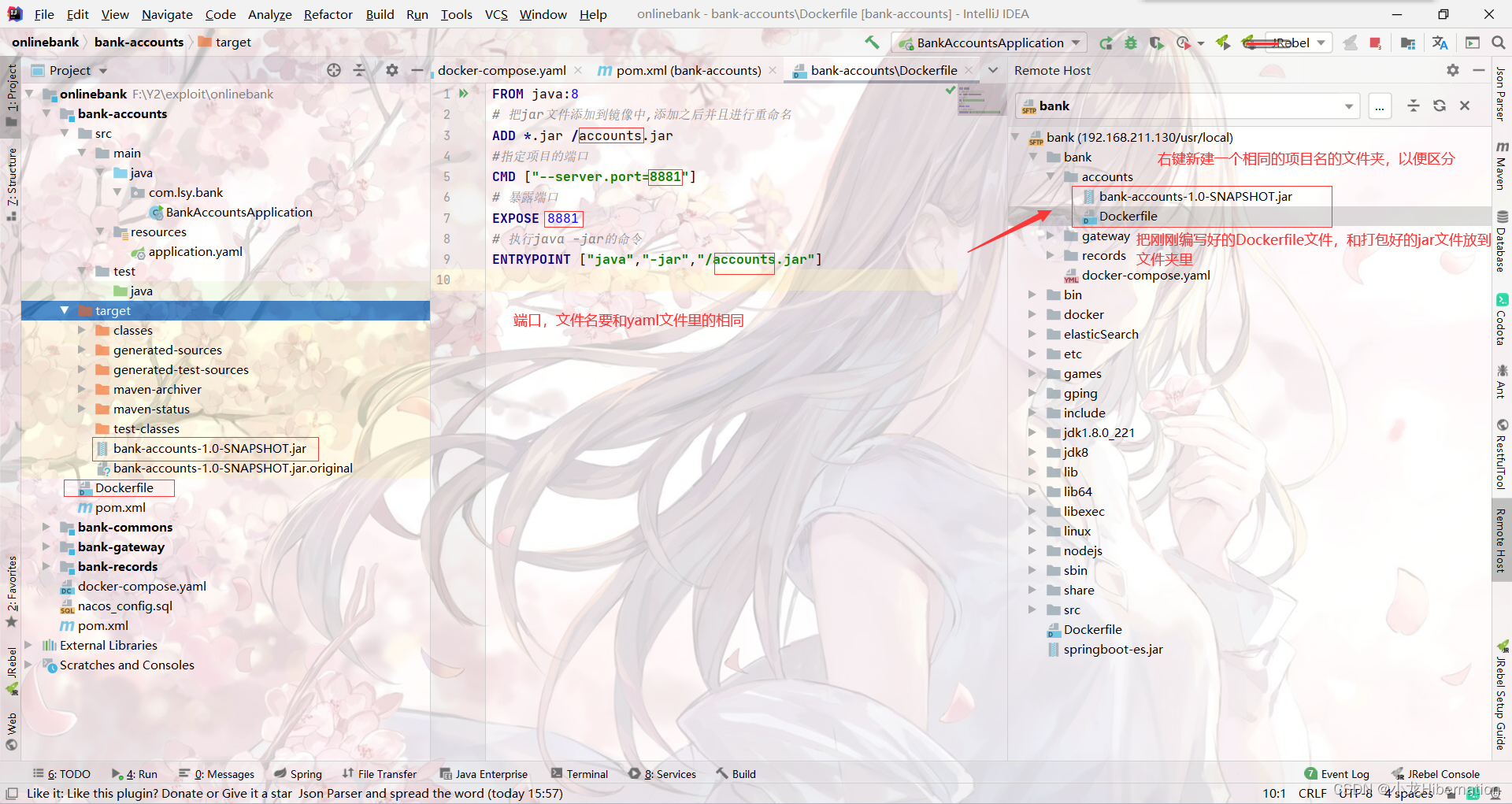Viewport: 1512px width, 804px height.
Task: Switch to the docker-compose.yaml editor tab
Action: tap(501, 70)
